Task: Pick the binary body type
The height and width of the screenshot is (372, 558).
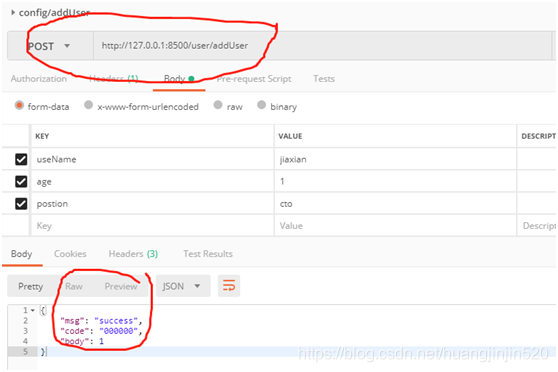Action: [x=262, y=105]
